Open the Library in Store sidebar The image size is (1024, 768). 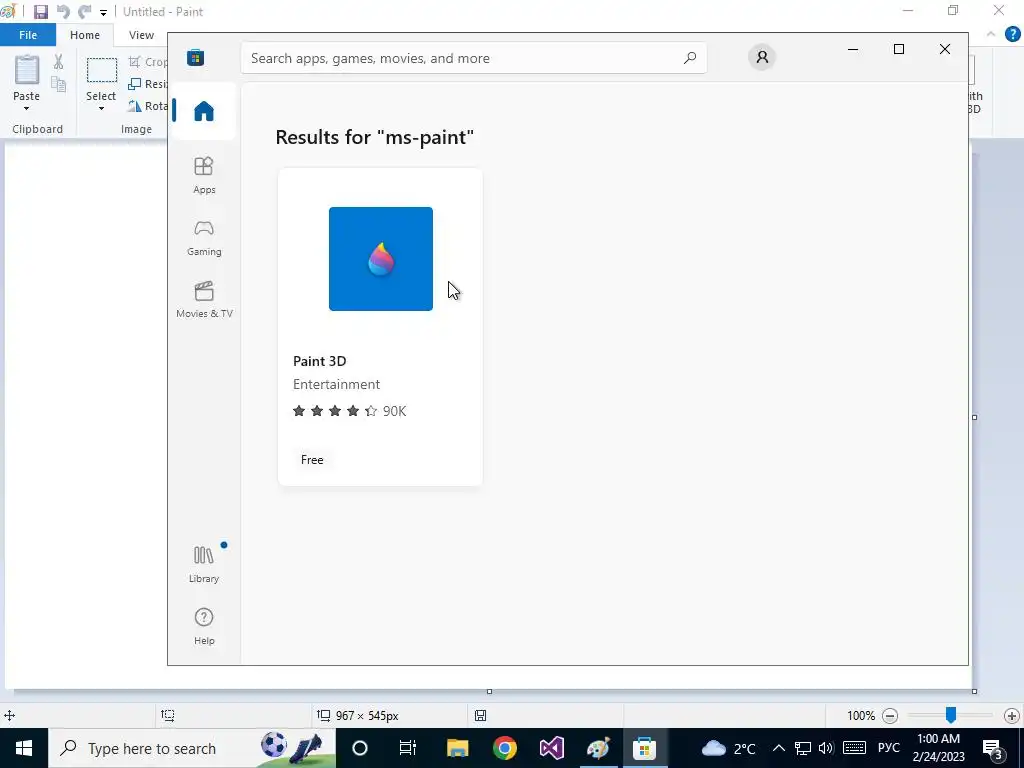(x=204, y=564)
